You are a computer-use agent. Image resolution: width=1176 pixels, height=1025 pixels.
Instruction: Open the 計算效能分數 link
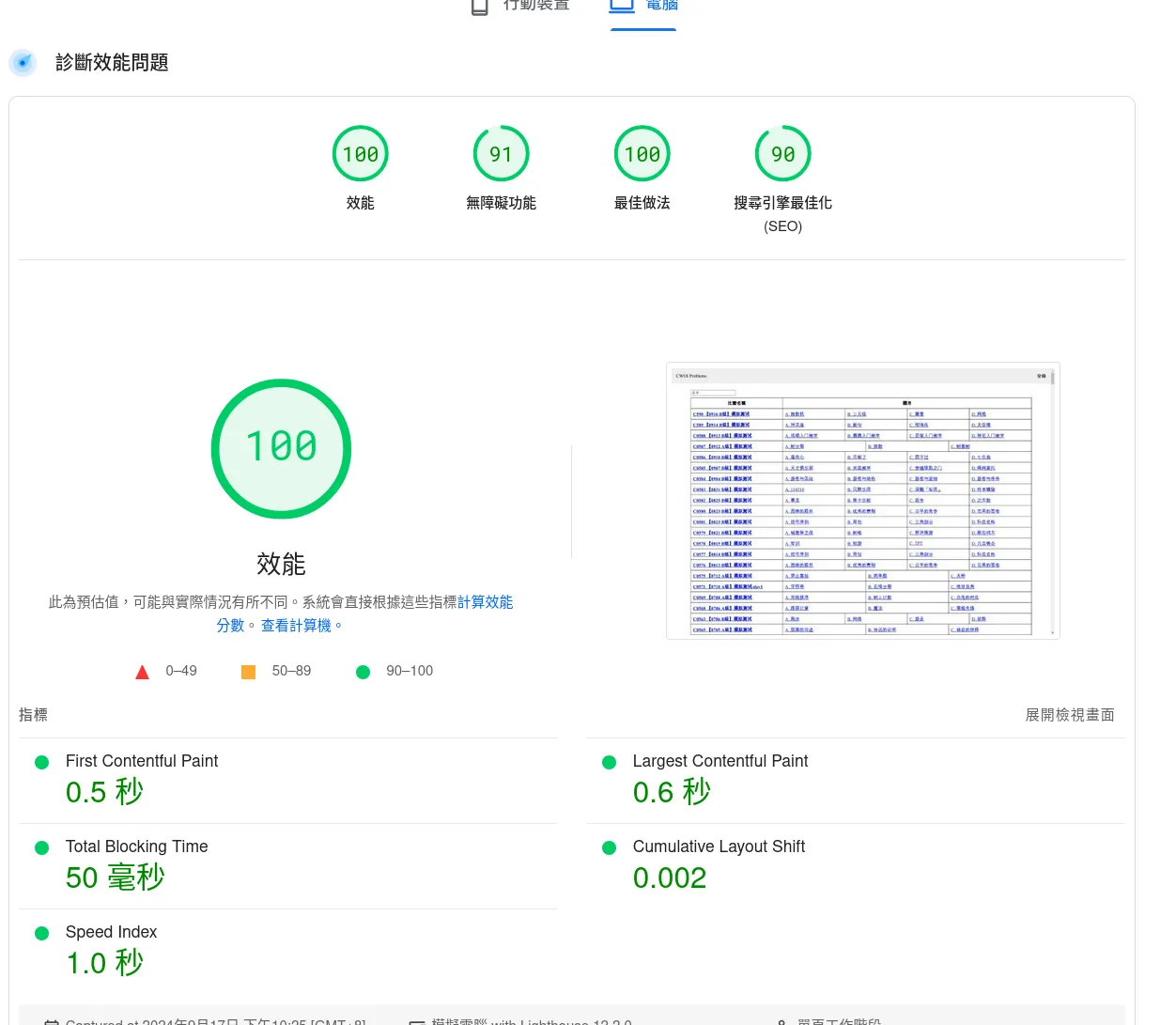click(x=486, y=602)
